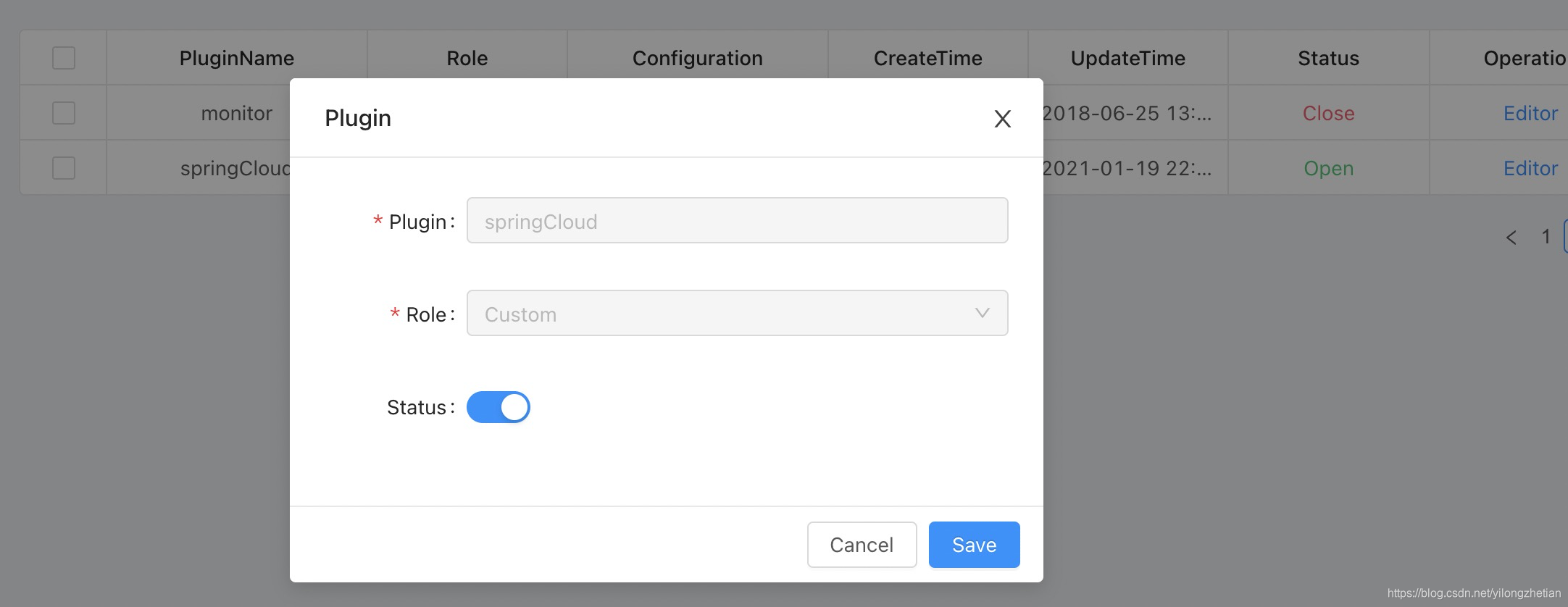Click the monitor plugin name cell

pos(237,113)
